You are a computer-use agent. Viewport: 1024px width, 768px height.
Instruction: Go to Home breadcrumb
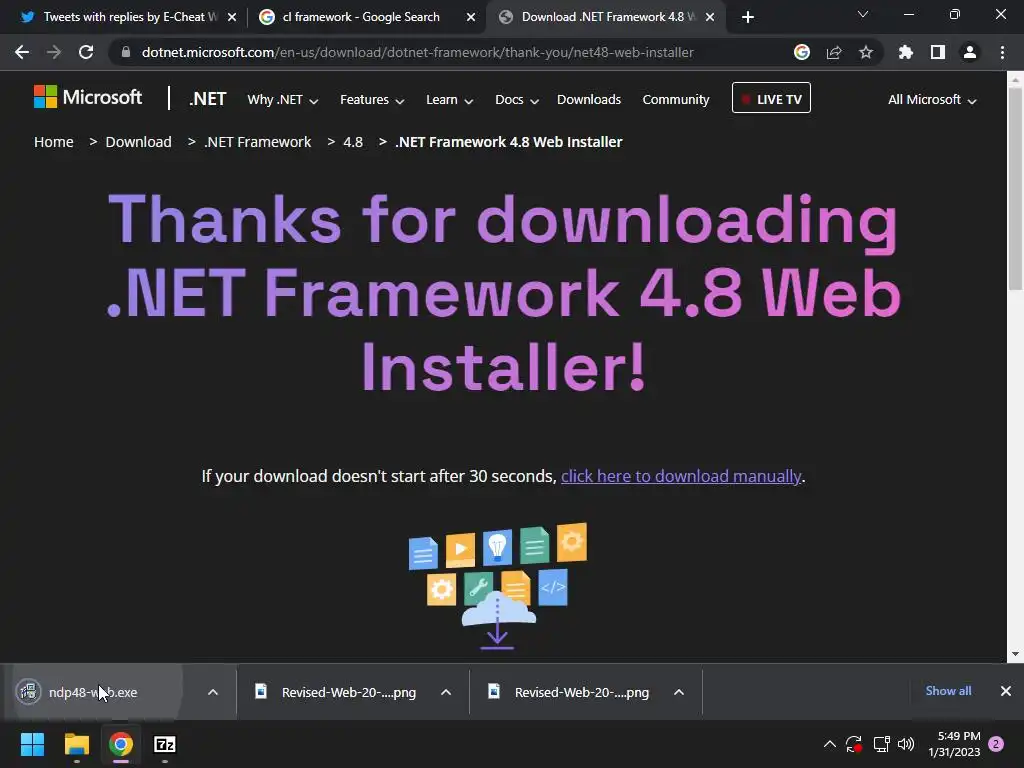click(x=54, y=142)
